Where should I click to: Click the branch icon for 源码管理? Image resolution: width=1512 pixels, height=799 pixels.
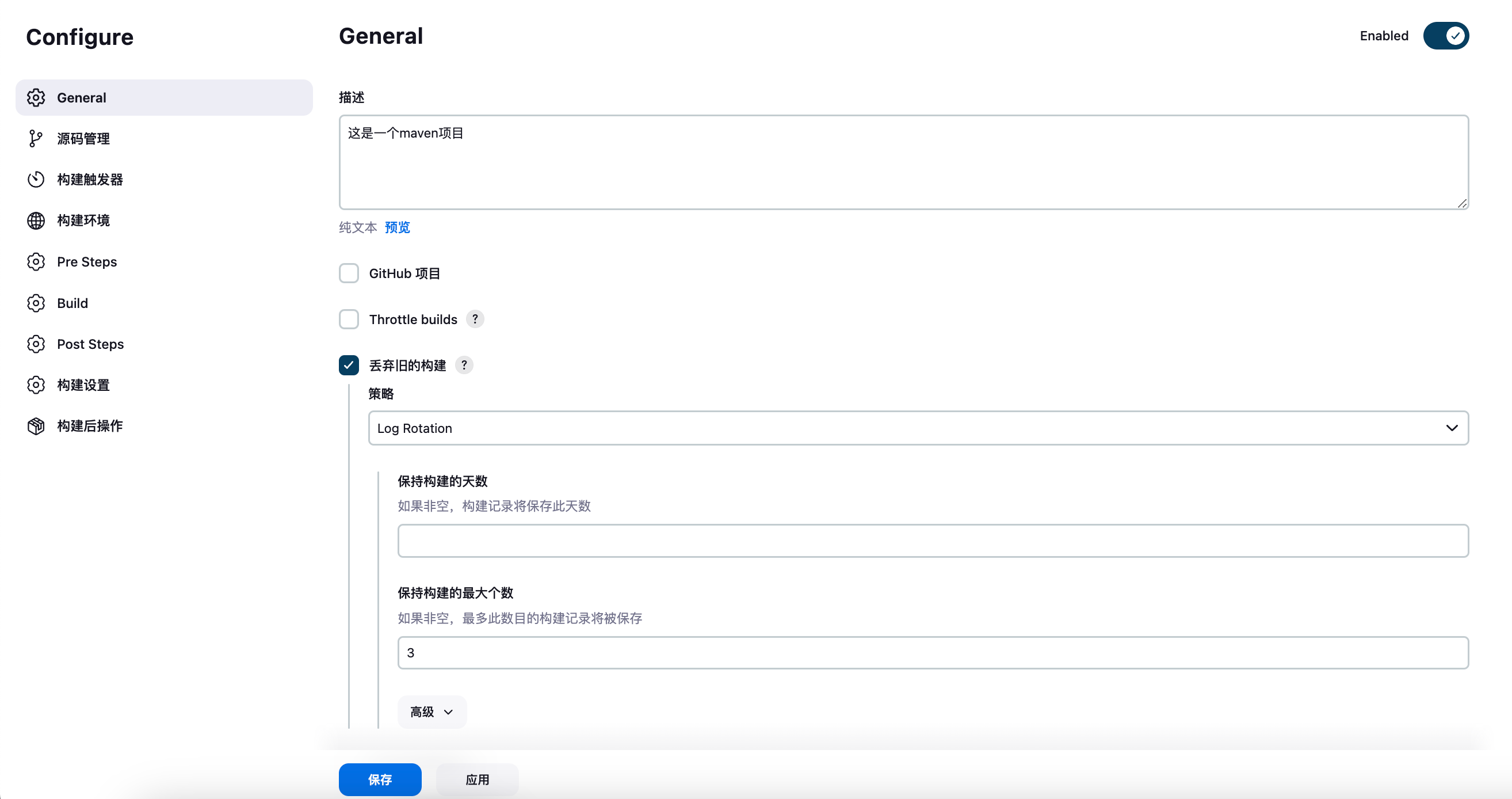pos(36,139)
